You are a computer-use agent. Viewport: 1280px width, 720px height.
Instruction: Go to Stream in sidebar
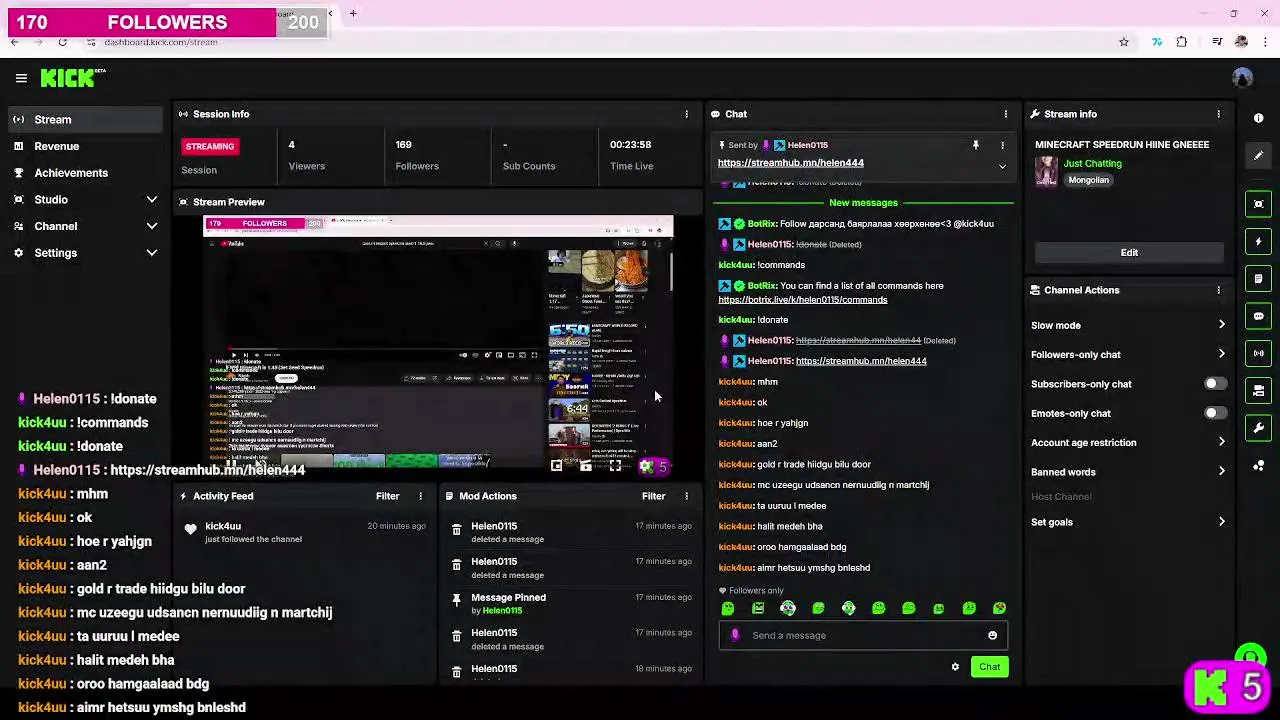click(x=85, y=119)
